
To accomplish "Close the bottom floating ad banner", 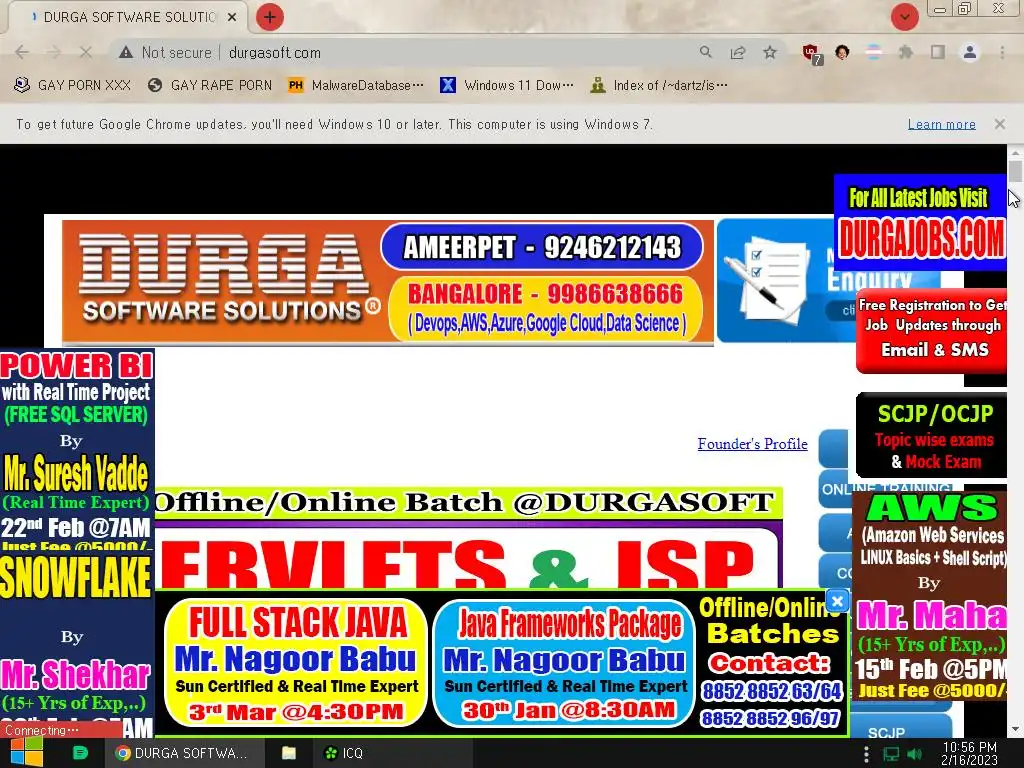I will (837, 600).
